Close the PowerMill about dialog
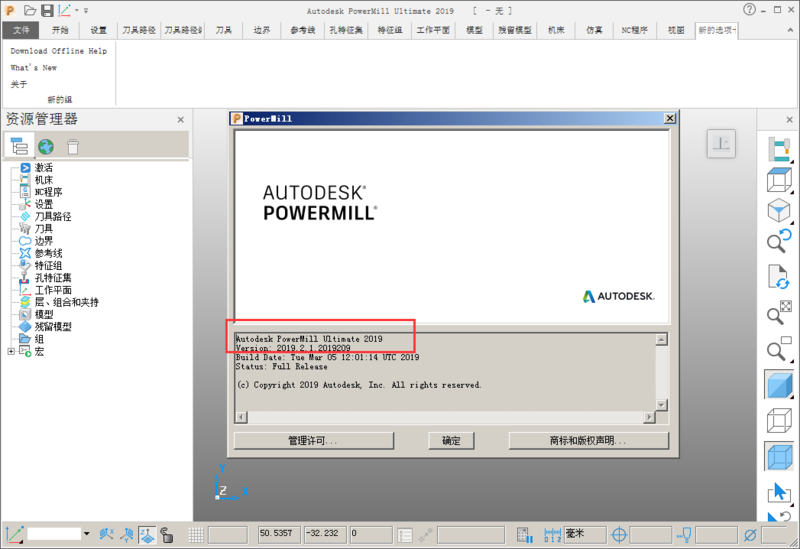 click(x=670, y=118)
